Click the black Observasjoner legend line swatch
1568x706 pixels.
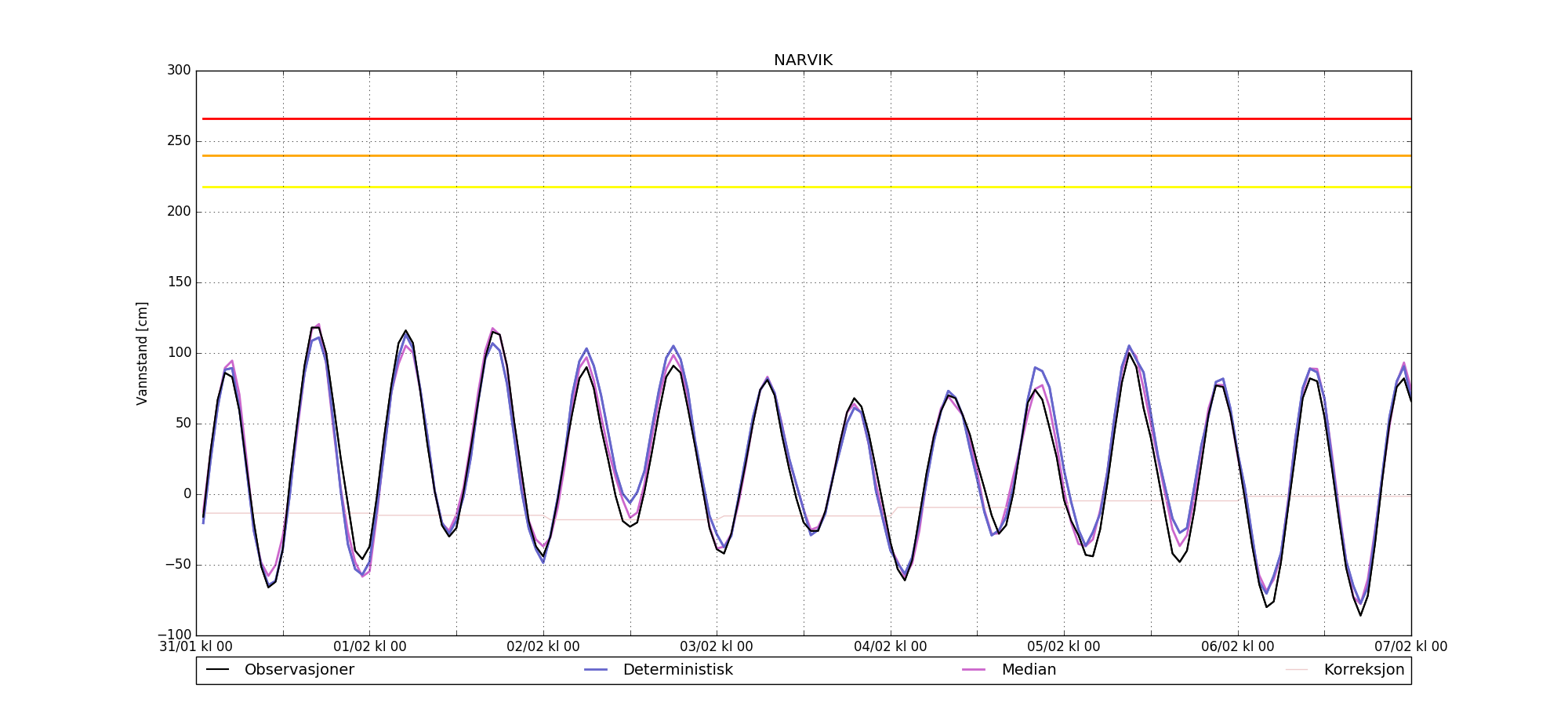[217, 670]
